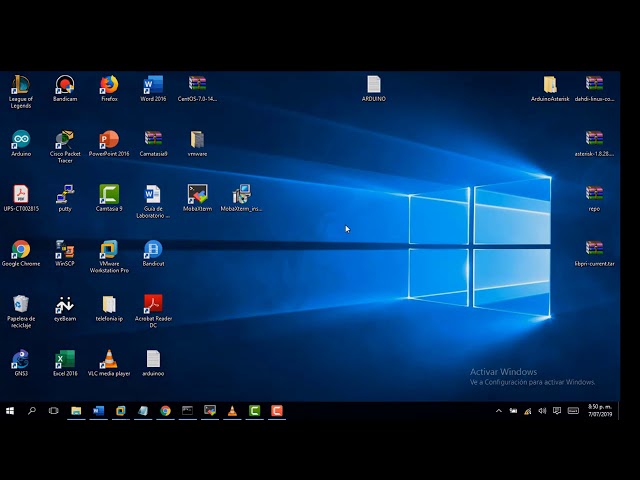640x480 pixels.
Task: Select the CentOS-7.0 archive icon
Action: (x=197, y=88)
